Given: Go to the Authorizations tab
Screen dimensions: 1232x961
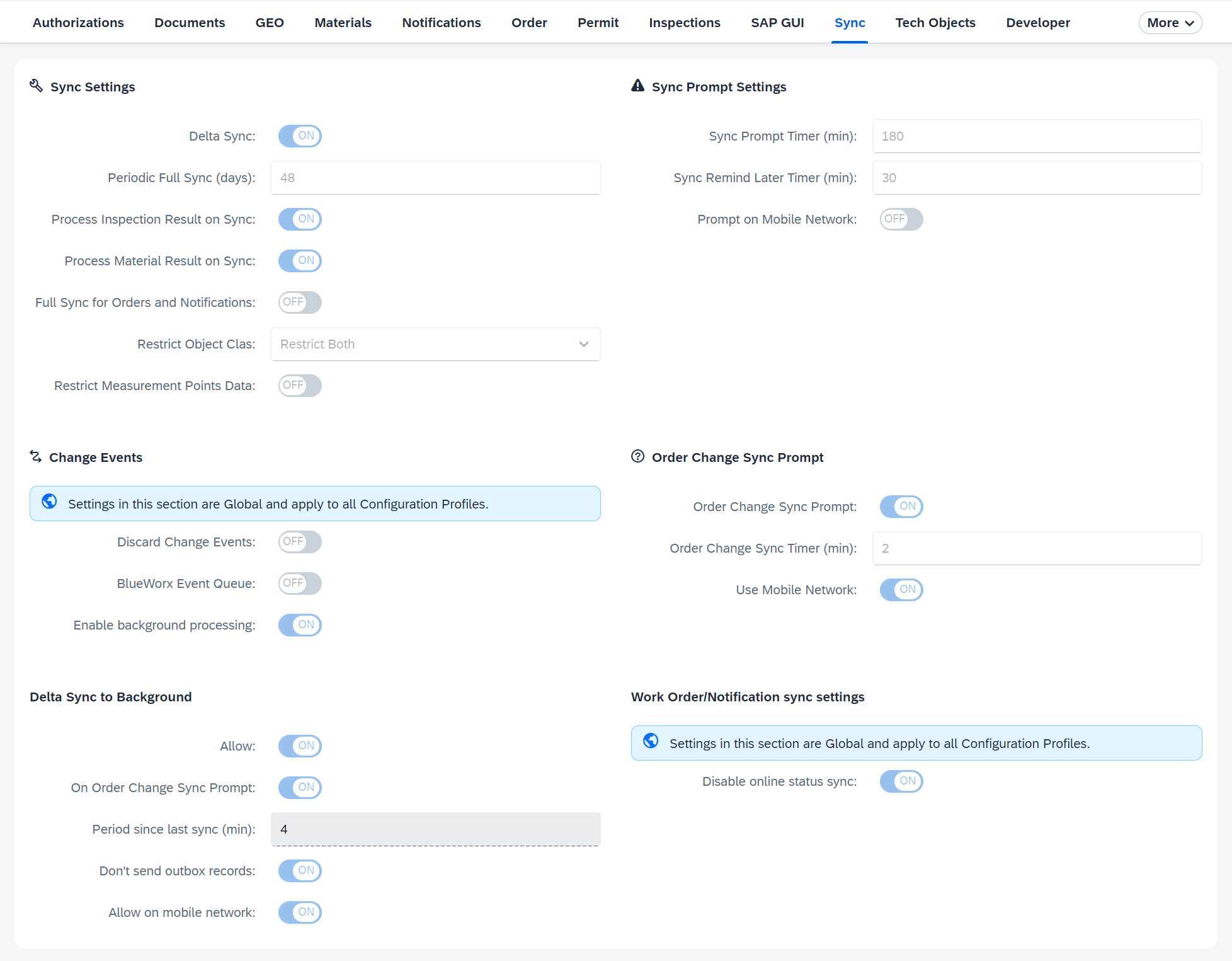Looking at the screenshot, I should (78, 23).
